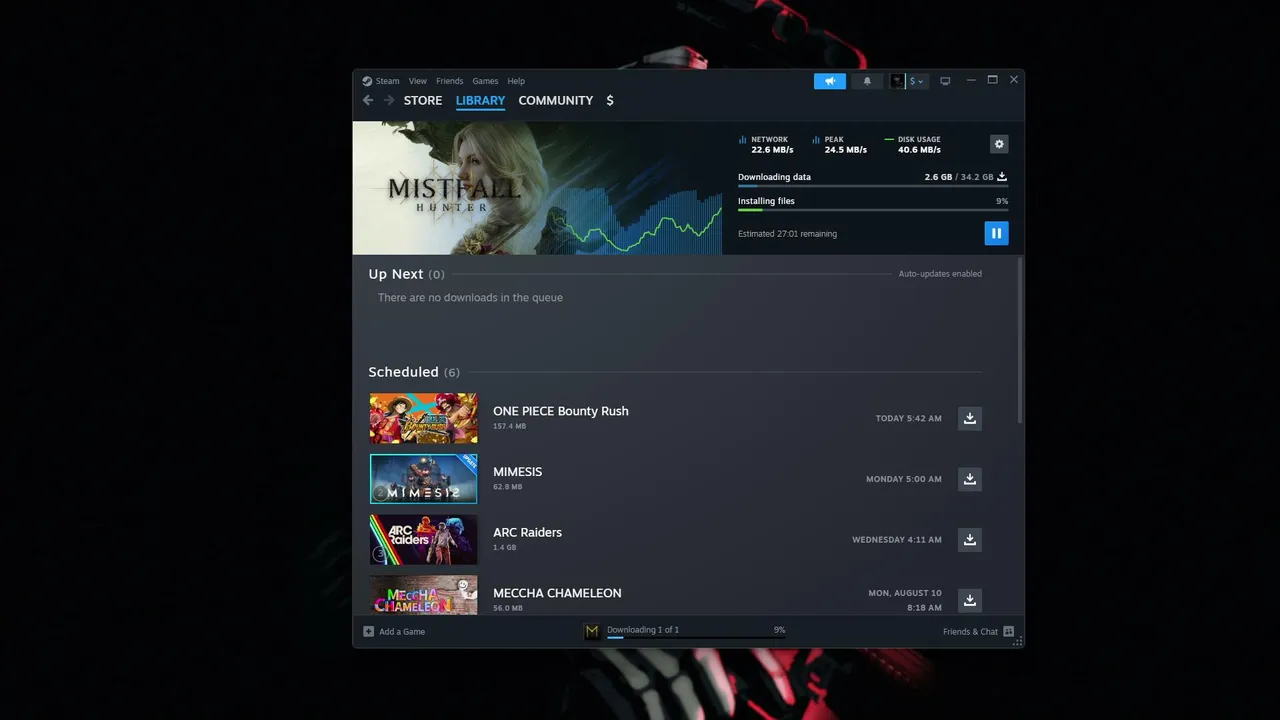Click the "WEDNESDAY 4:11 AM" schedule time
Screen dimensions: 1280x720
[897, 540]
